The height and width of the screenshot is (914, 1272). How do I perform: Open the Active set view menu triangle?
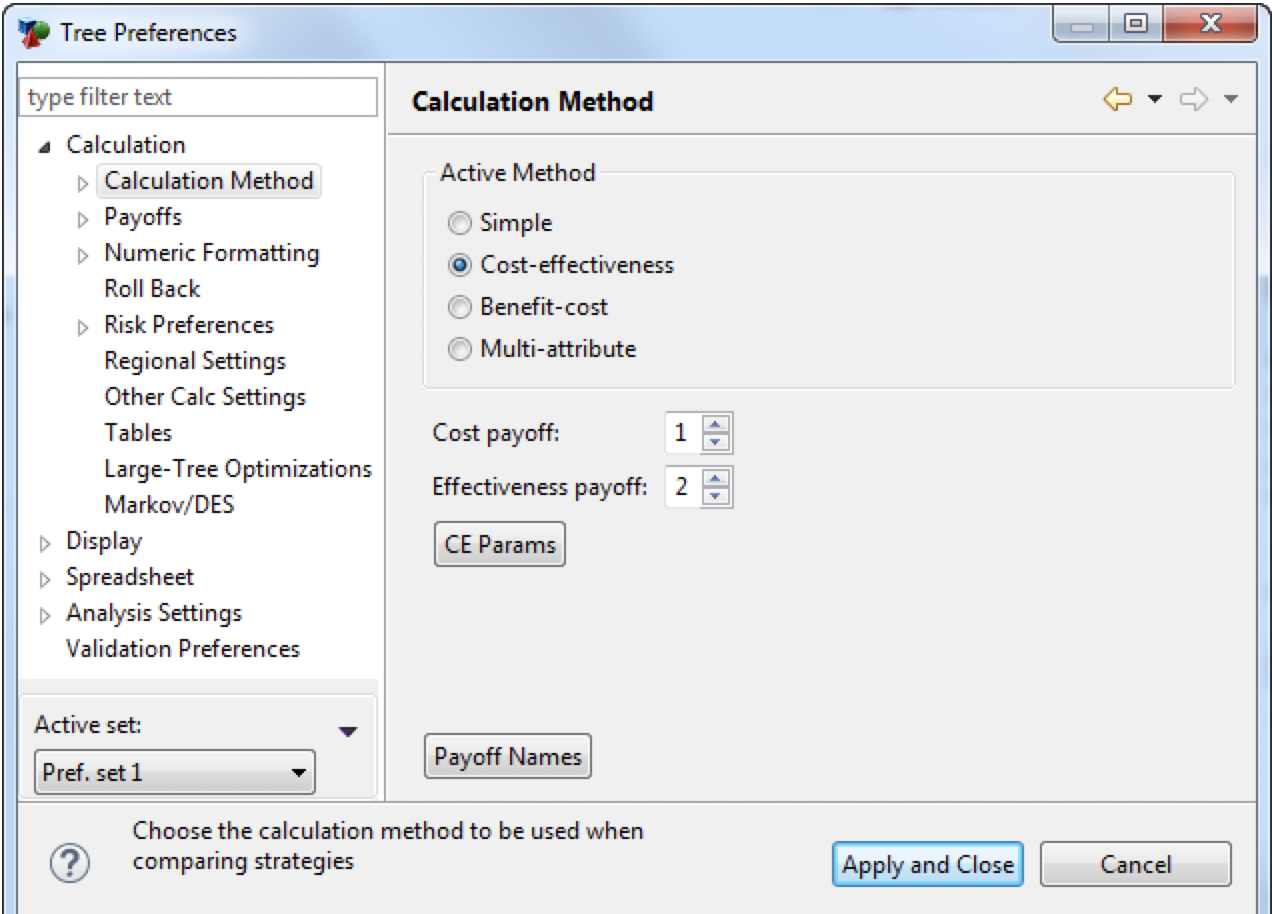click(x=348, y=732)
